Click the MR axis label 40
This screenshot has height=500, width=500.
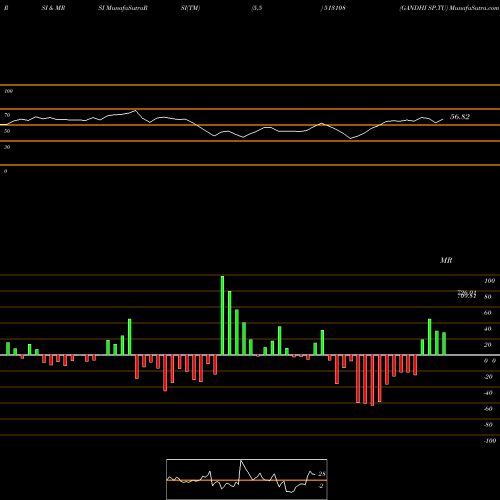488,329
